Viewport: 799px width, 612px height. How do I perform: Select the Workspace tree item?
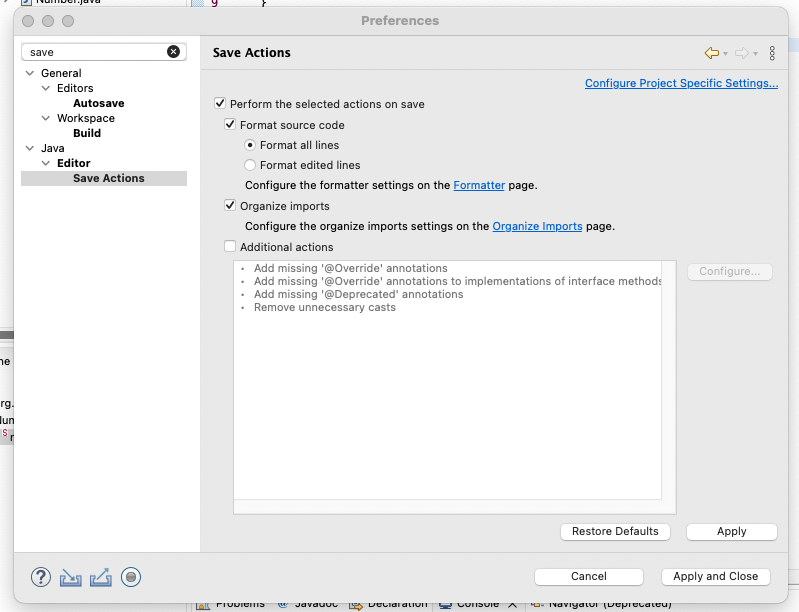pyautogui.click(x=86, y=118)
